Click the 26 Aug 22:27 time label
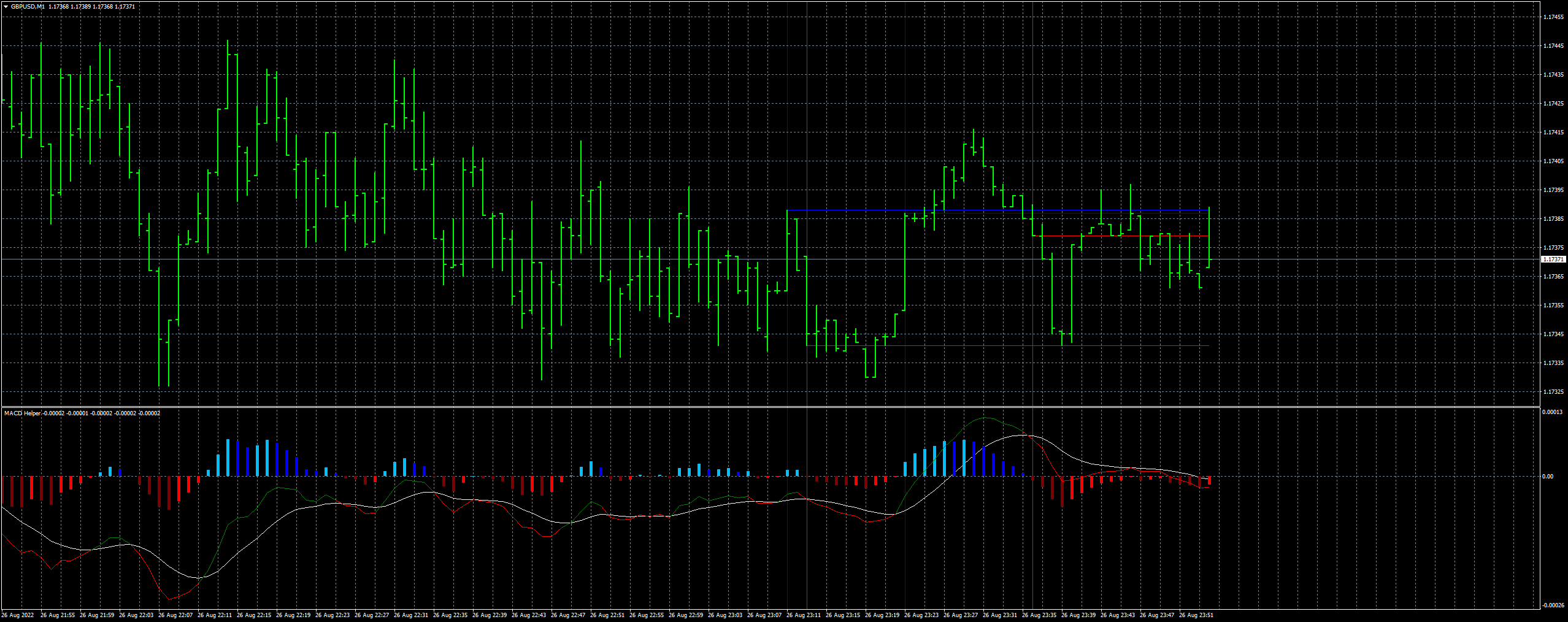The width and height of the screenshot is (1568, 622). [372, 615]
